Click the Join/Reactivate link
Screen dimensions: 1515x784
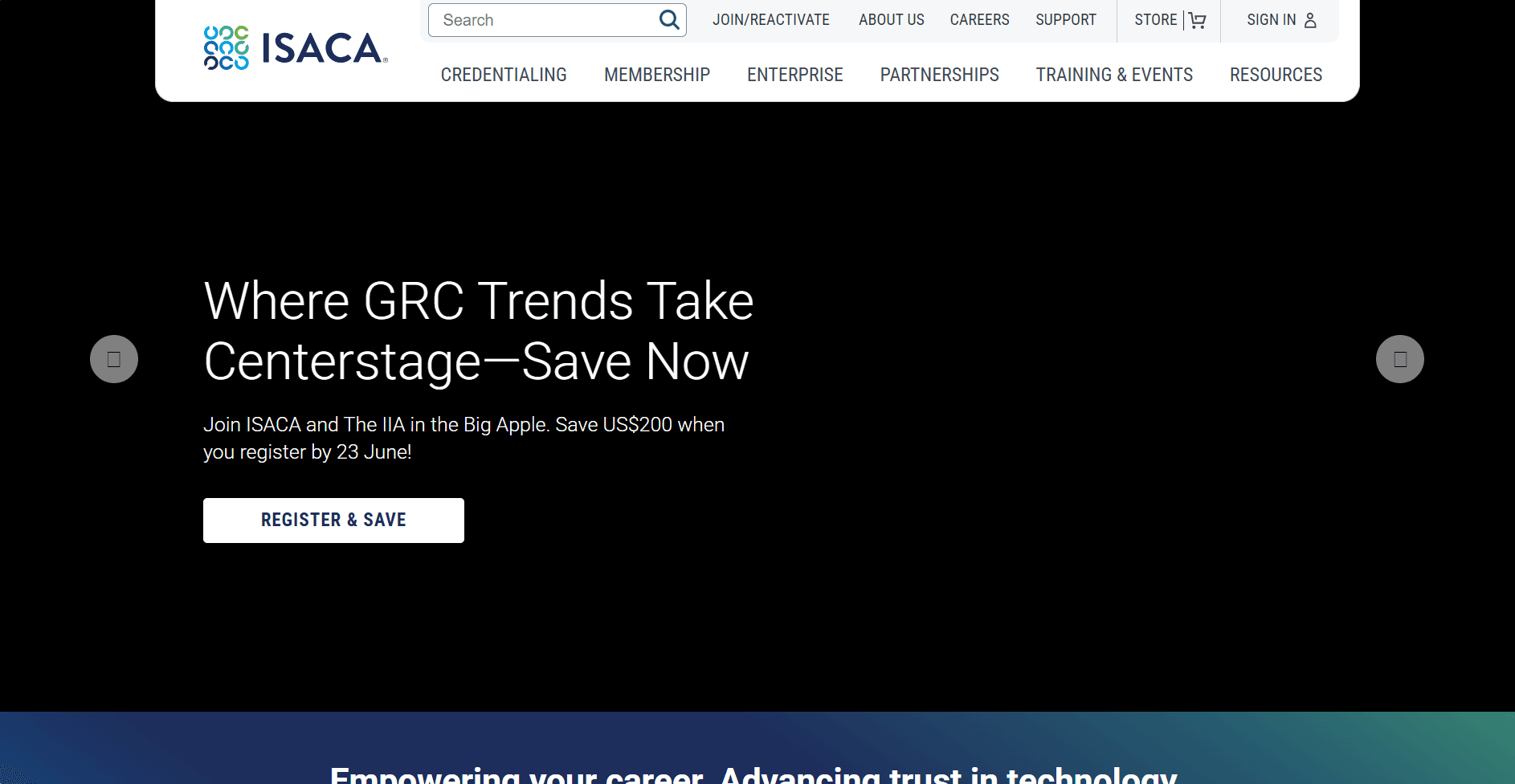coord(771,20)
